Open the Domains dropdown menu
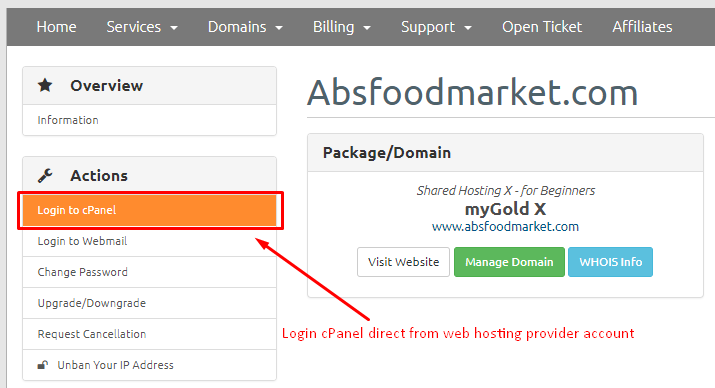Screen dimensions: 715x388 point(245,27)
